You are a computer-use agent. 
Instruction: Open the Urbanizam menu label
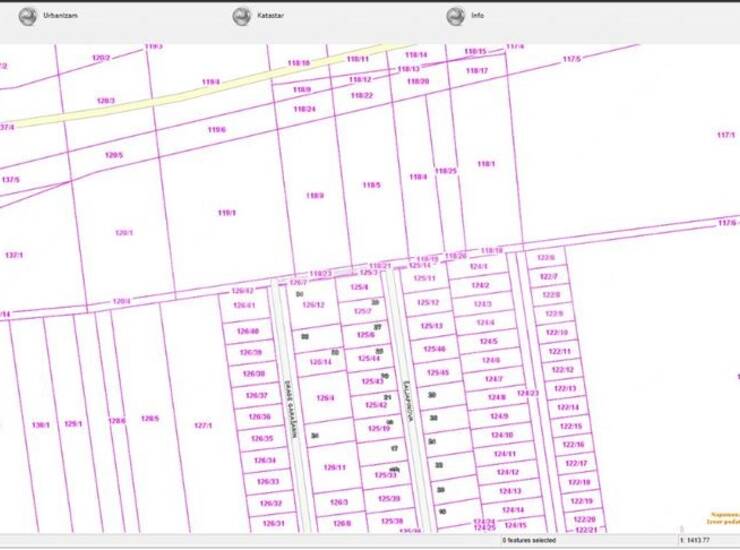point(61,17)
